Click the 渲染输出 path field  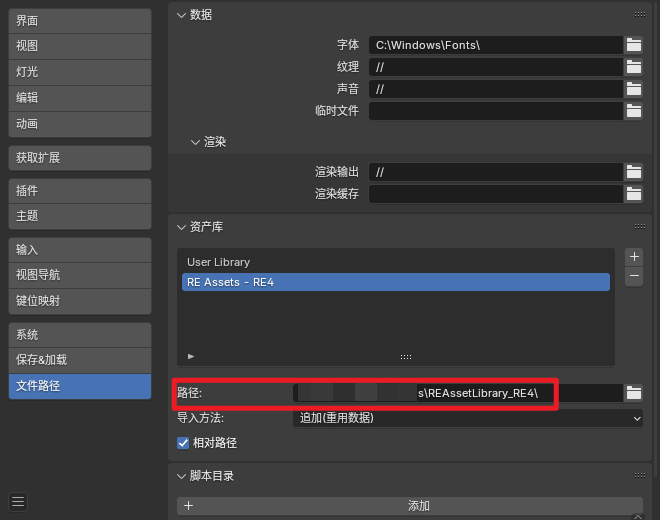point(496,172)
